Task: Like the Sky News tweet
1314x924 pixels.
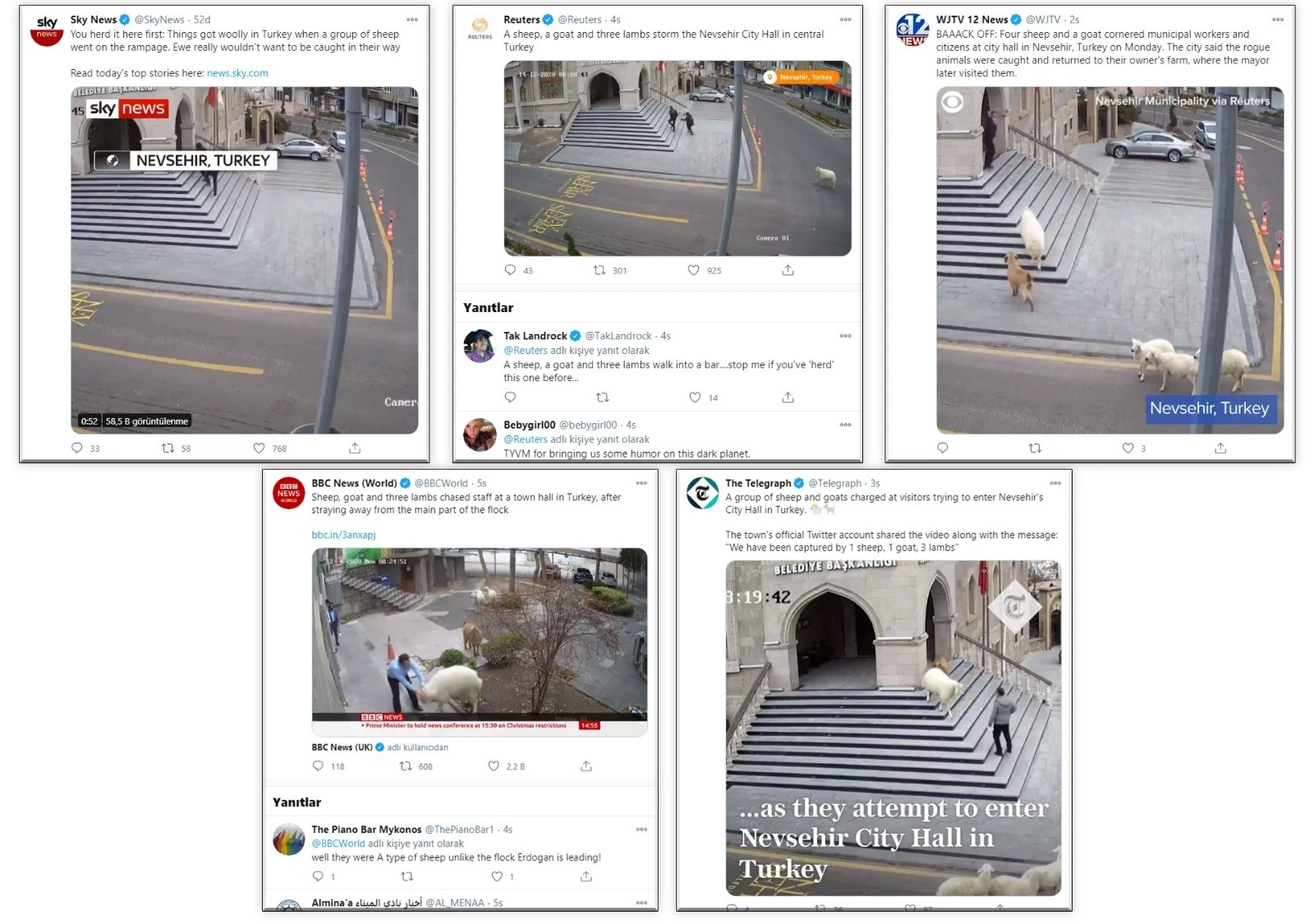Action: (x=259, y=448)
